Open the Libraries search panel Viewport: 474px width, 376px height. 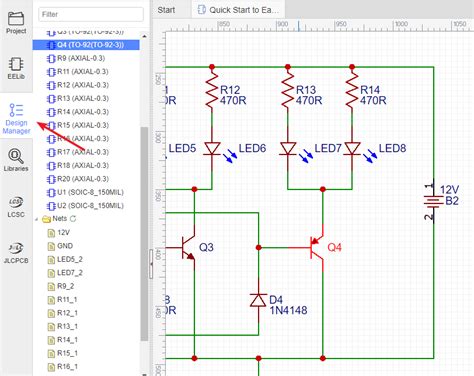click(16, 160)
